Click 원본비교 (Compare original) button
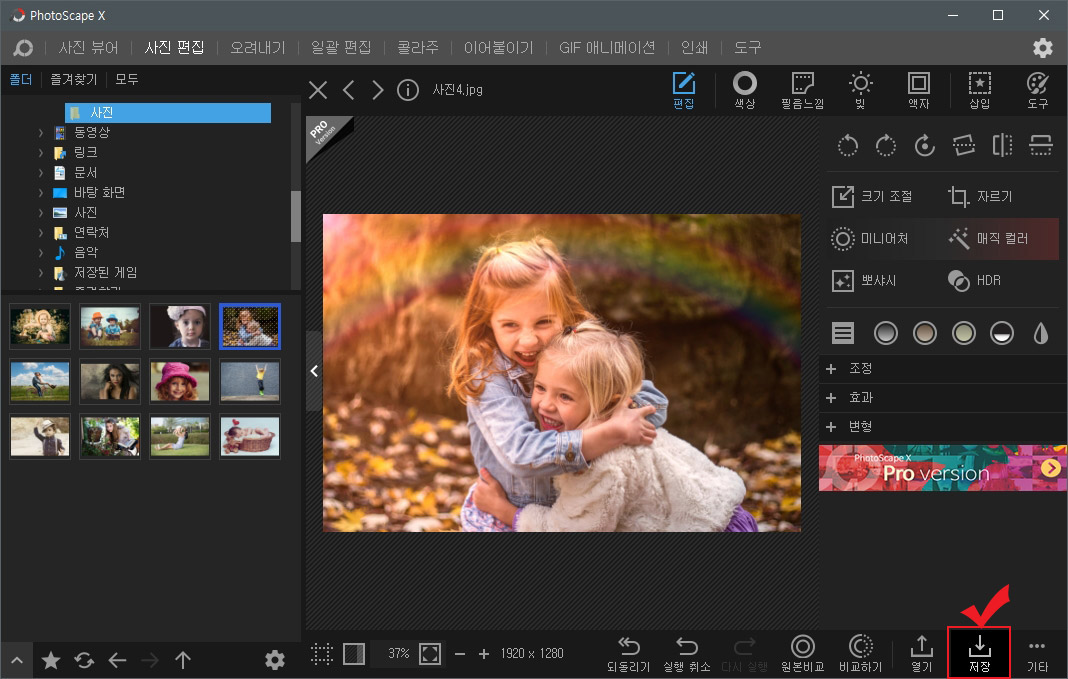The image size is (1068, 679). [802, 653]
